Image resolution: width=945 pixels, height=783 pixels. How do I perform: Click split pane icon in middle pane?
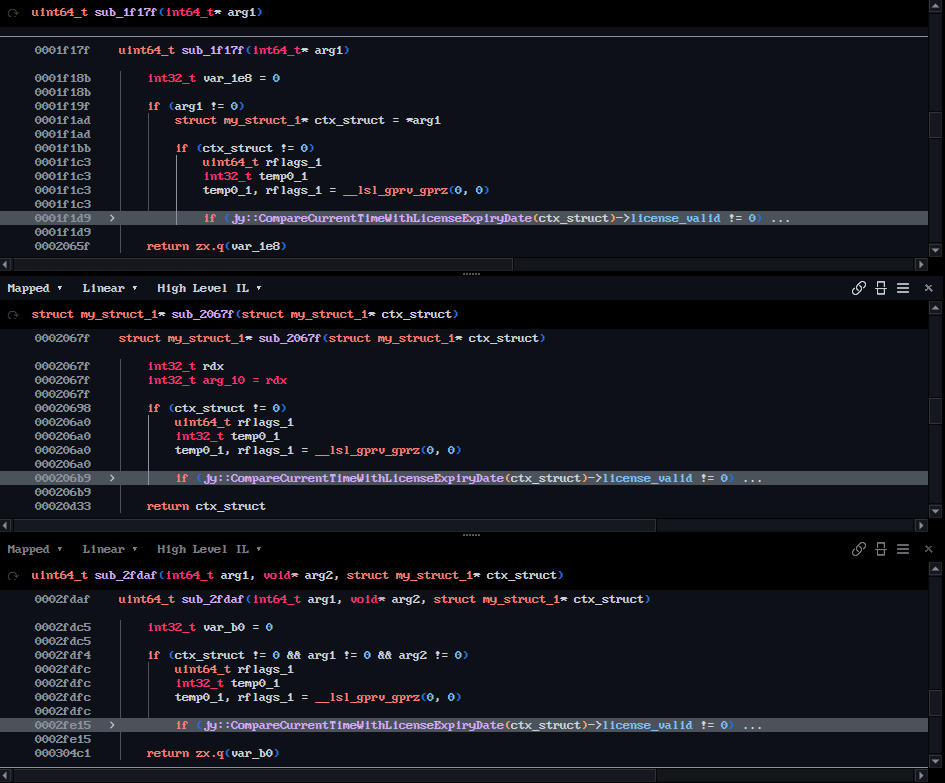881,288
